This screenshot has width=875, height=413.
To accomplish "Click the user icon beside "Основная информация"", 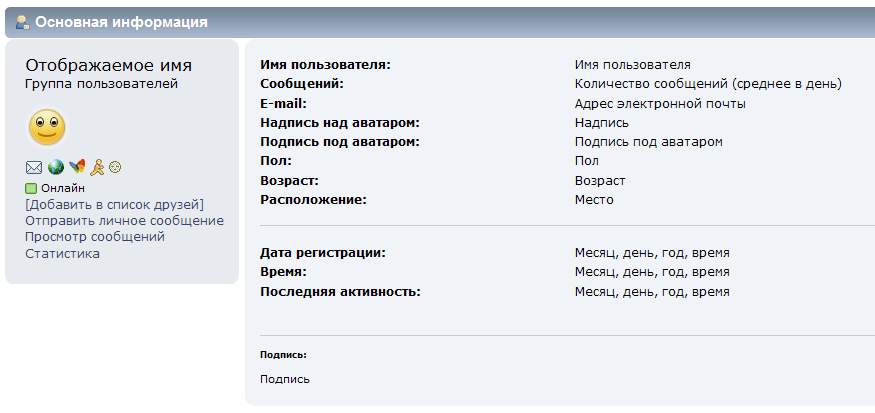I will click(22, 22).
